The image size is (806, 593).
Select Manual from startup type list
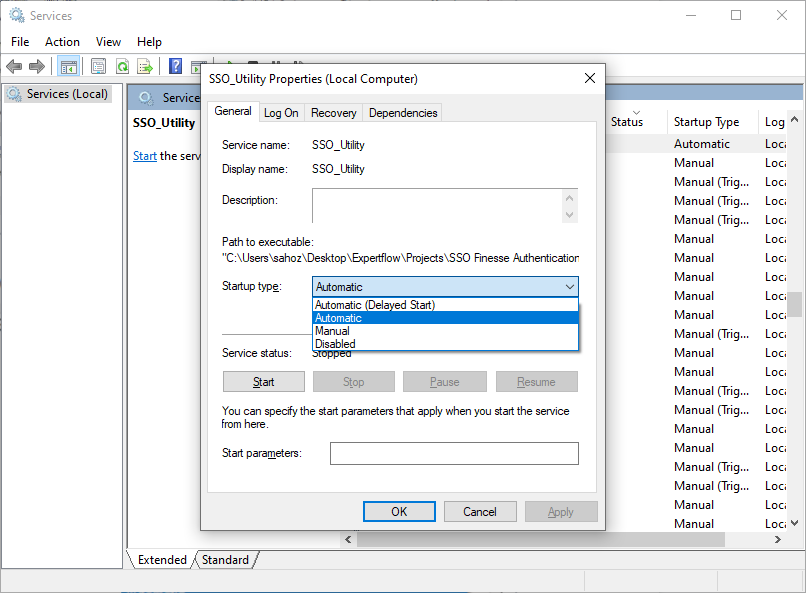[332, 331]
